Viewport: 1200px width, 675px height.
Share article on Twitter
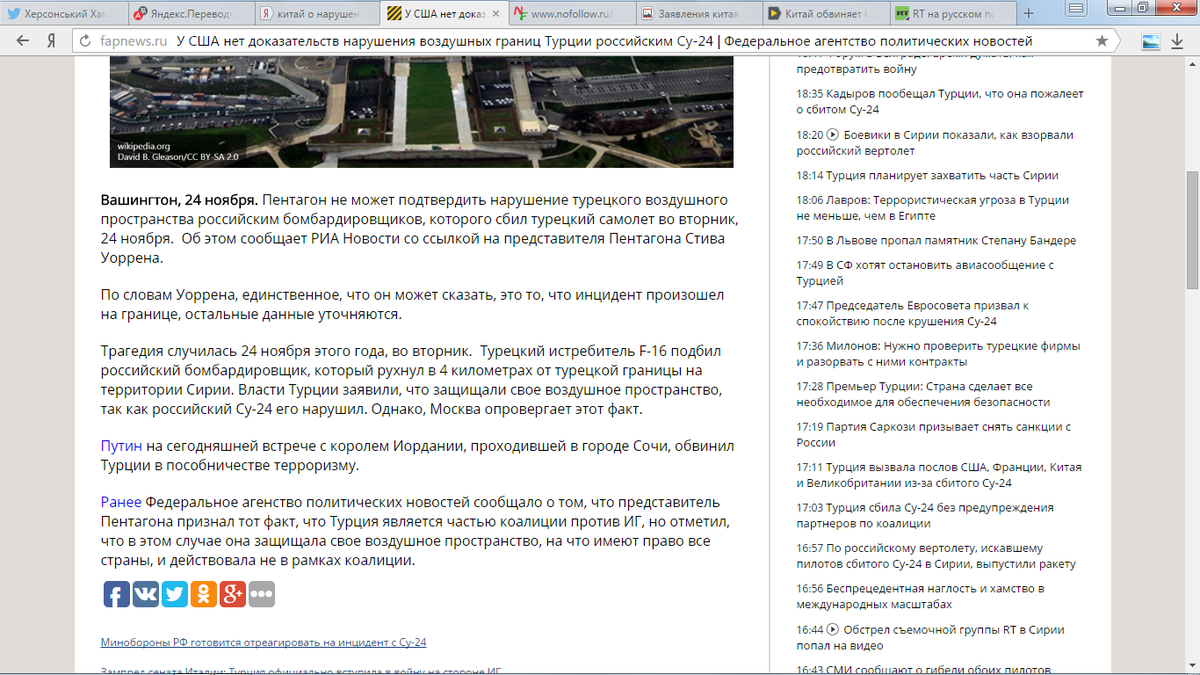click(174, 594)
